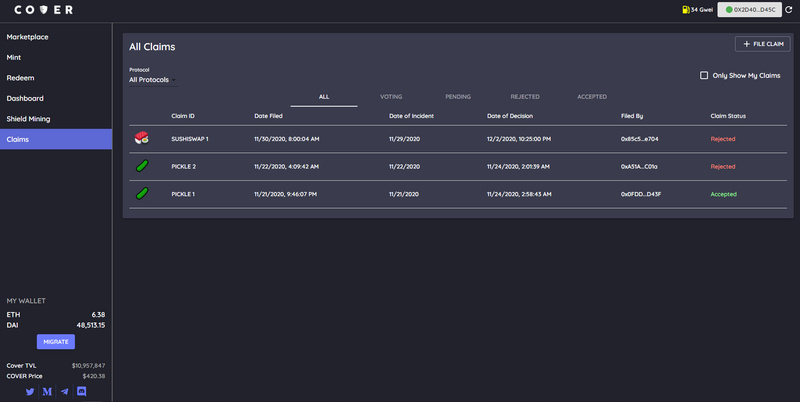The image size is (800, 402).
Task: Open the Discord social link icon
Action: [x=82, y=391]
